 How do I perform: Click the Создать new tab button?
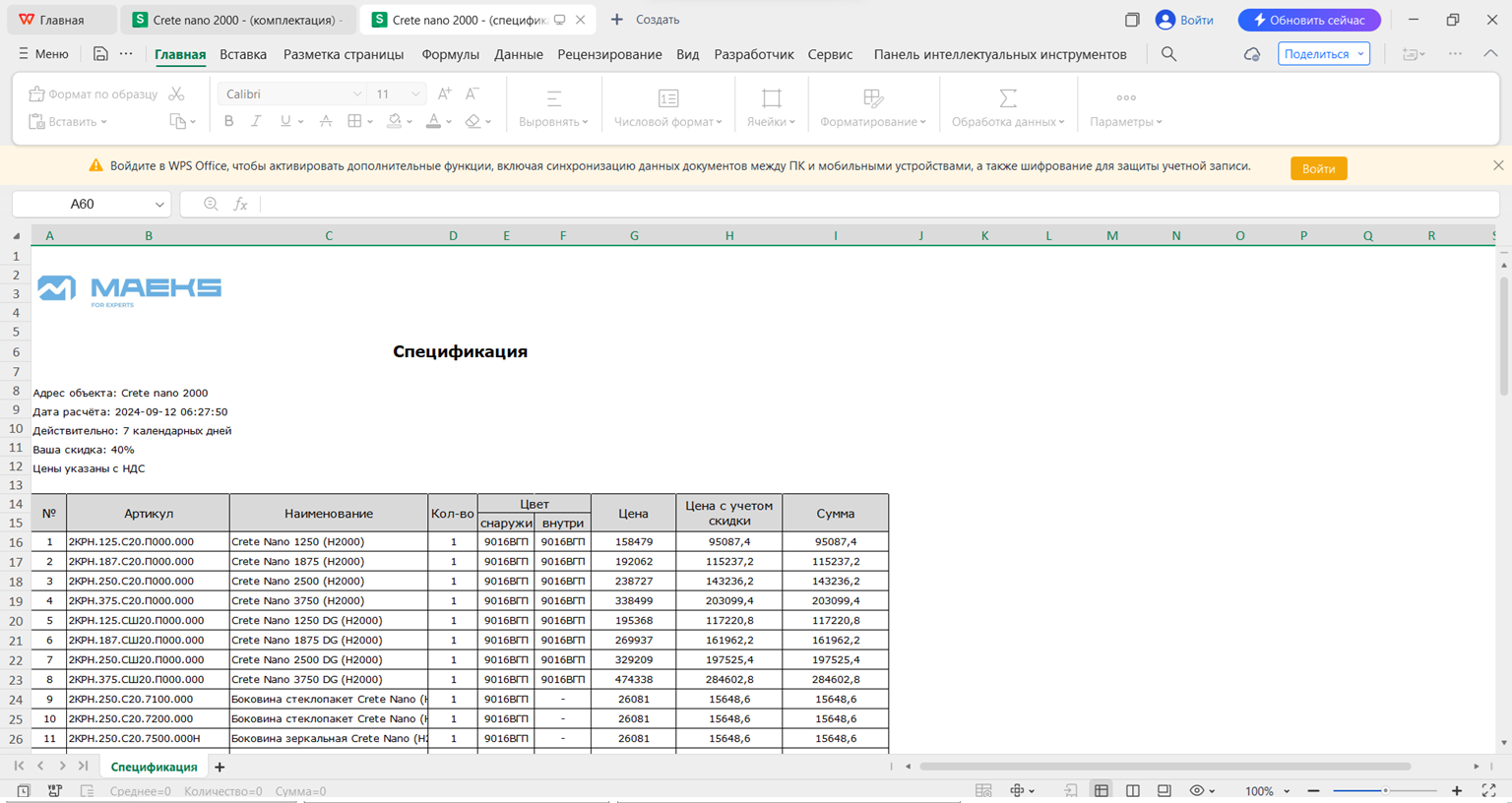pyautogui.click(x=645, y=20)
